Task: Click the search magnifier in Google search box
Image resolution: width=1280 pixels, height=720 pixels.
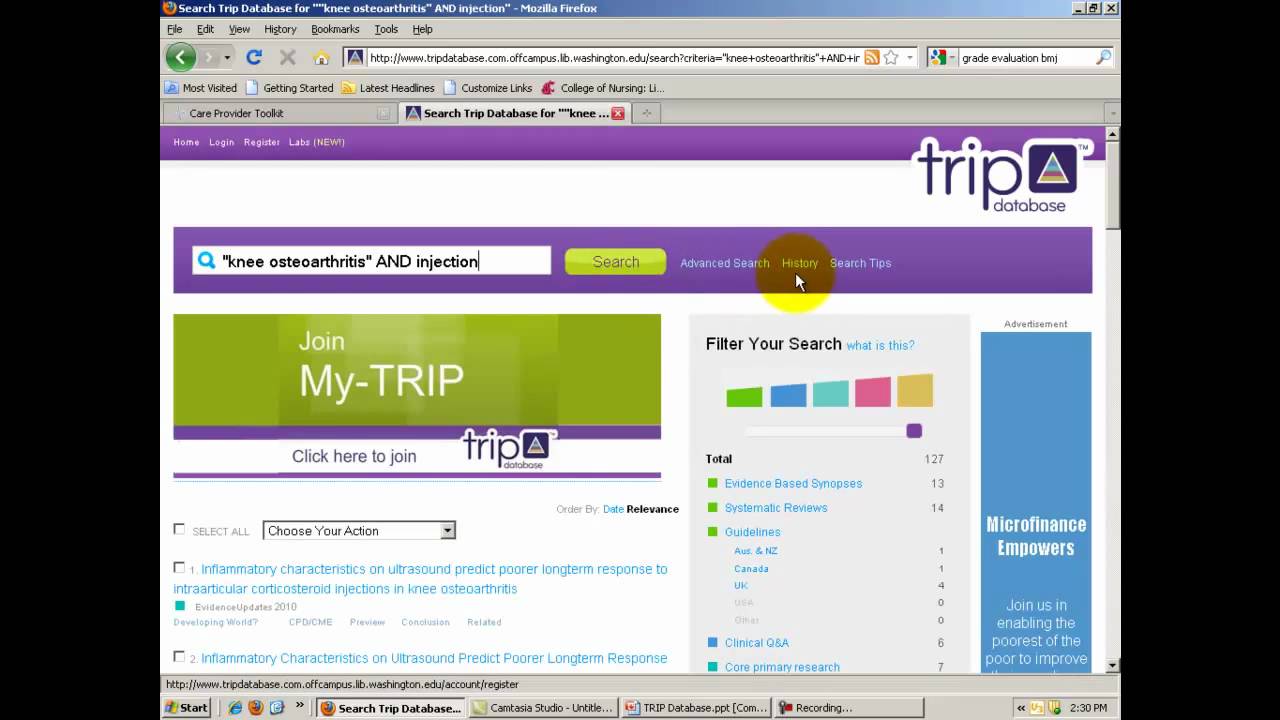Action: (1103, 58)
